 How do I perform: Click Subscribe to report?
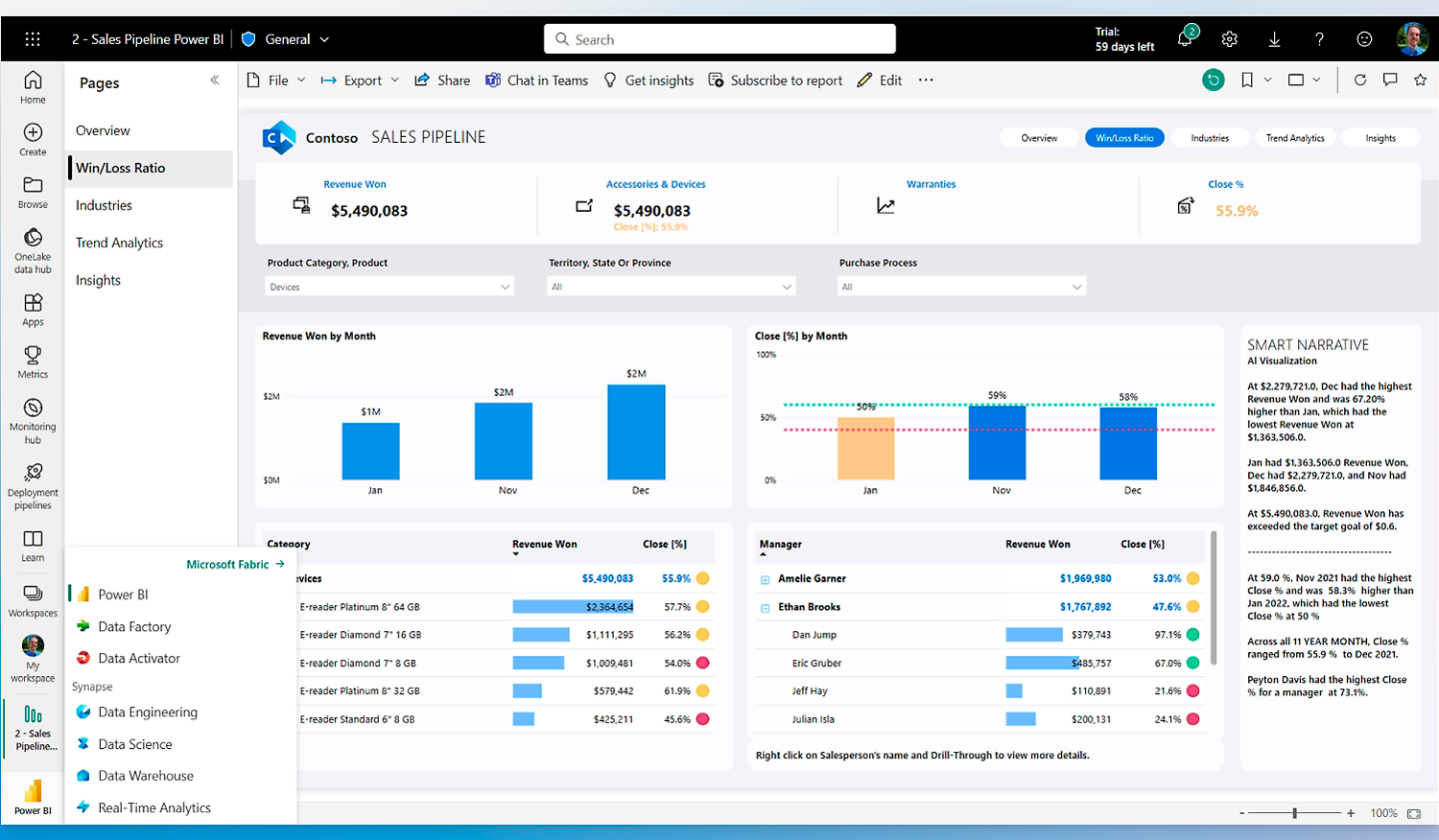click(775, 81)
